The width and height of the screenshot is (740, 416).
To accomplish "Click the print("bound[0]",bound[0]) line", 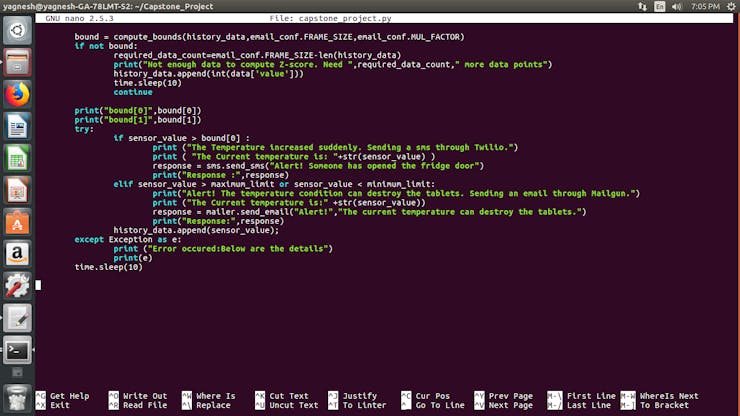I will point(138,110).
